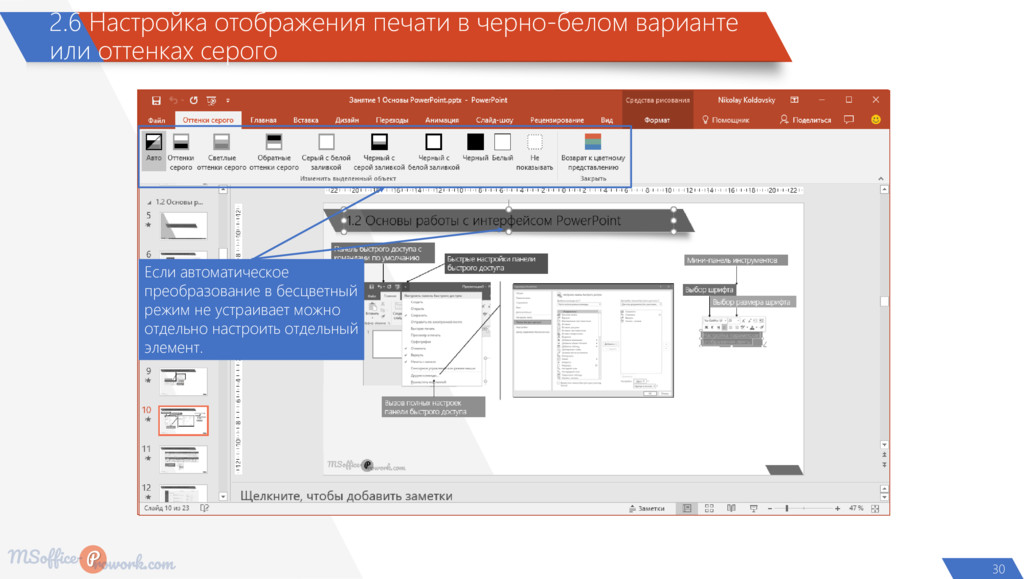The height and width of the screenshot is (579, 1024).
Task: Apply Оттенки серого to the selected object
Action: tap(181, 152)
